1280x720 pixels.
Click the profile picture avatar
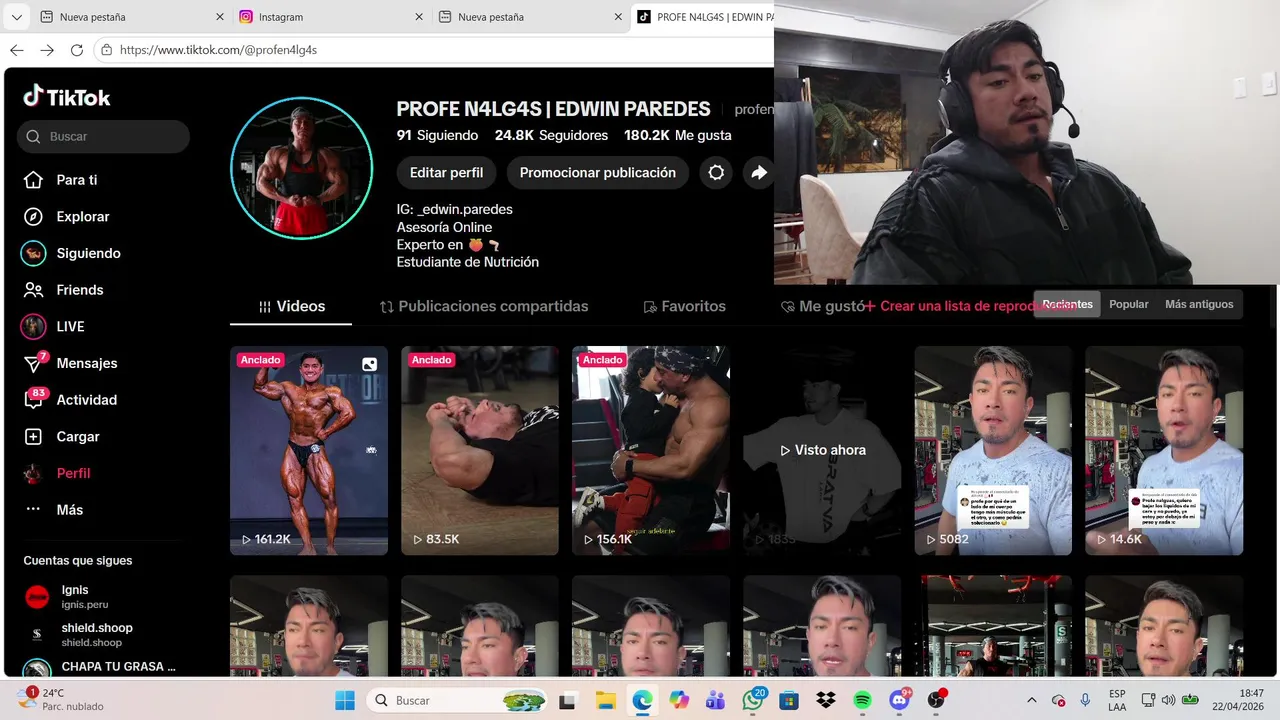tap(302, 168)
